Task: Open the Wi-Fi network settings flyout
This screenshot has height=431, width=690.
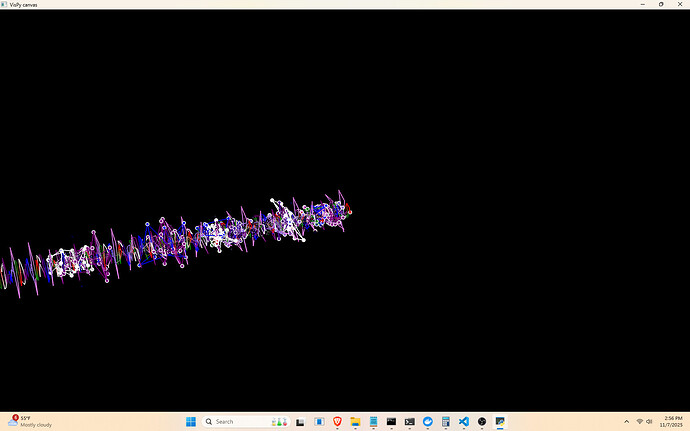Action: [x=640, y=422]
